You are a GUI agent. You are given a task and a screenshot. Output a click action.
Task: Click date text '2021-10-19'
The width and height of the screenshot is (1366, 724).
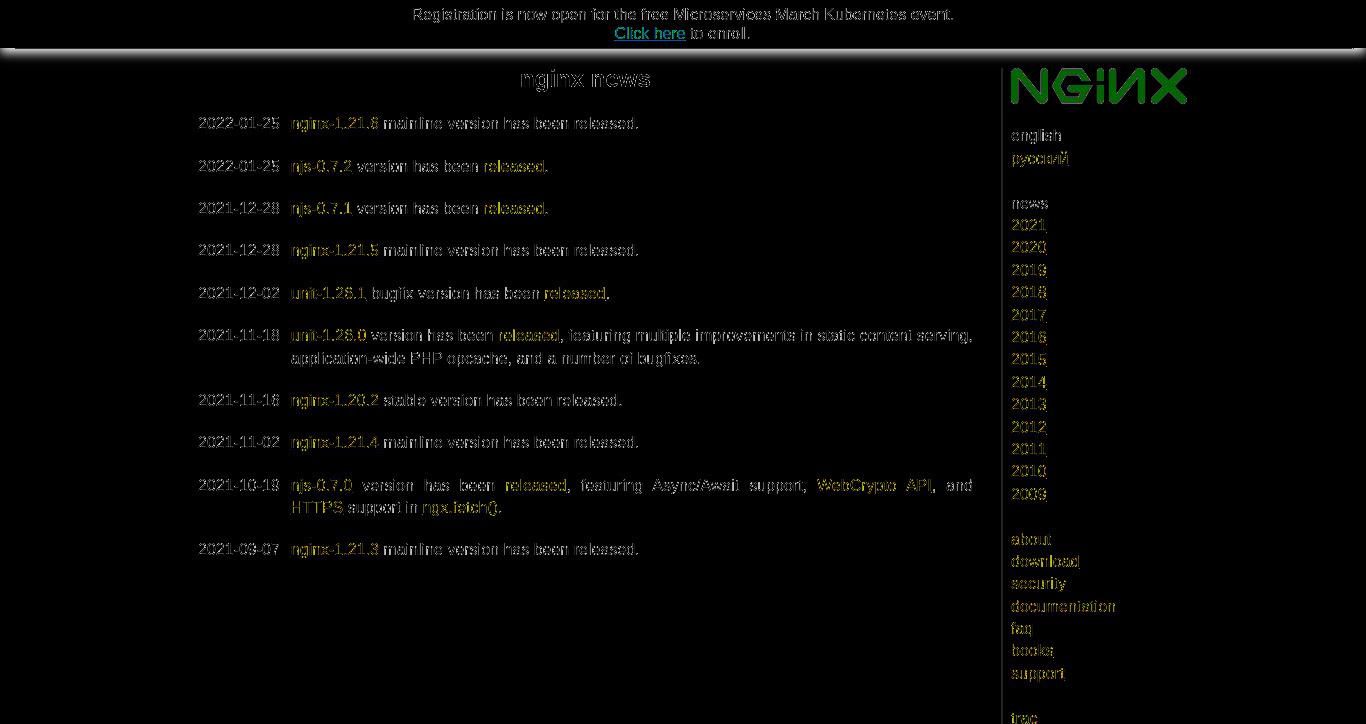(239, 485)
